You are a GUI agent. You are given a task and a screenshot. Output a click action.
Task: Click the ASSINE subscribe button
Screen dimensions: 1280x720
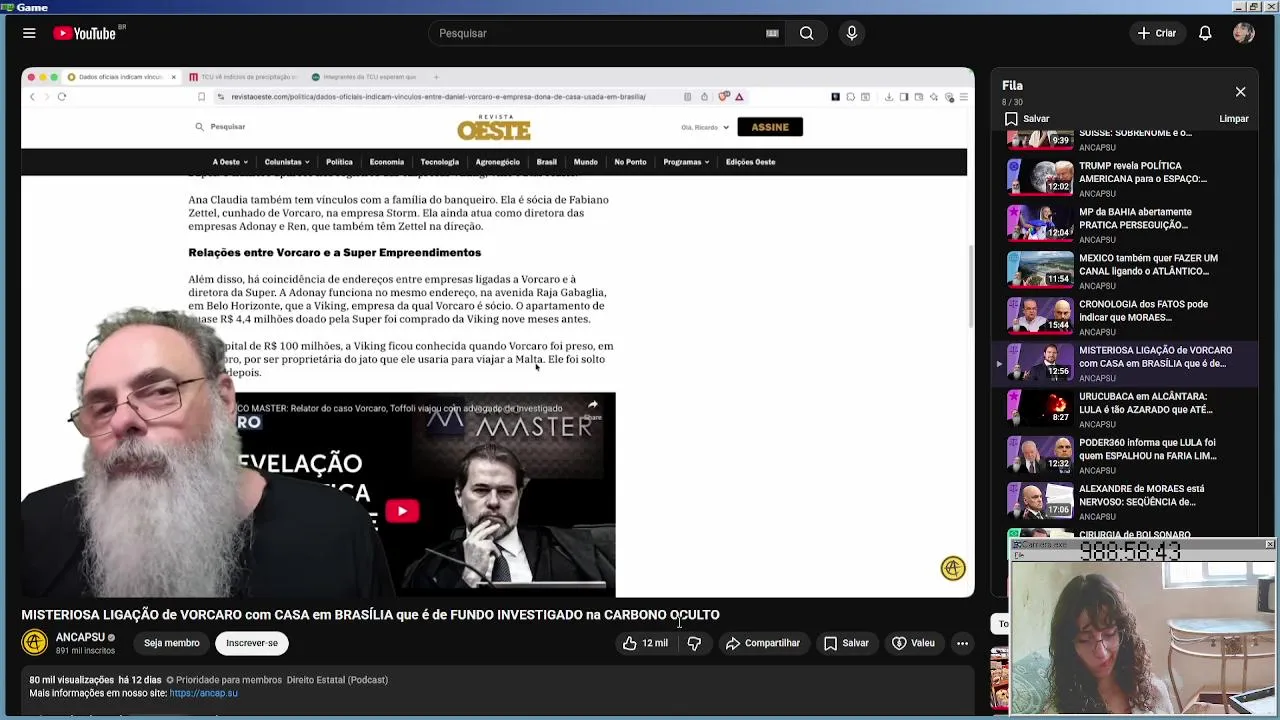770,127
